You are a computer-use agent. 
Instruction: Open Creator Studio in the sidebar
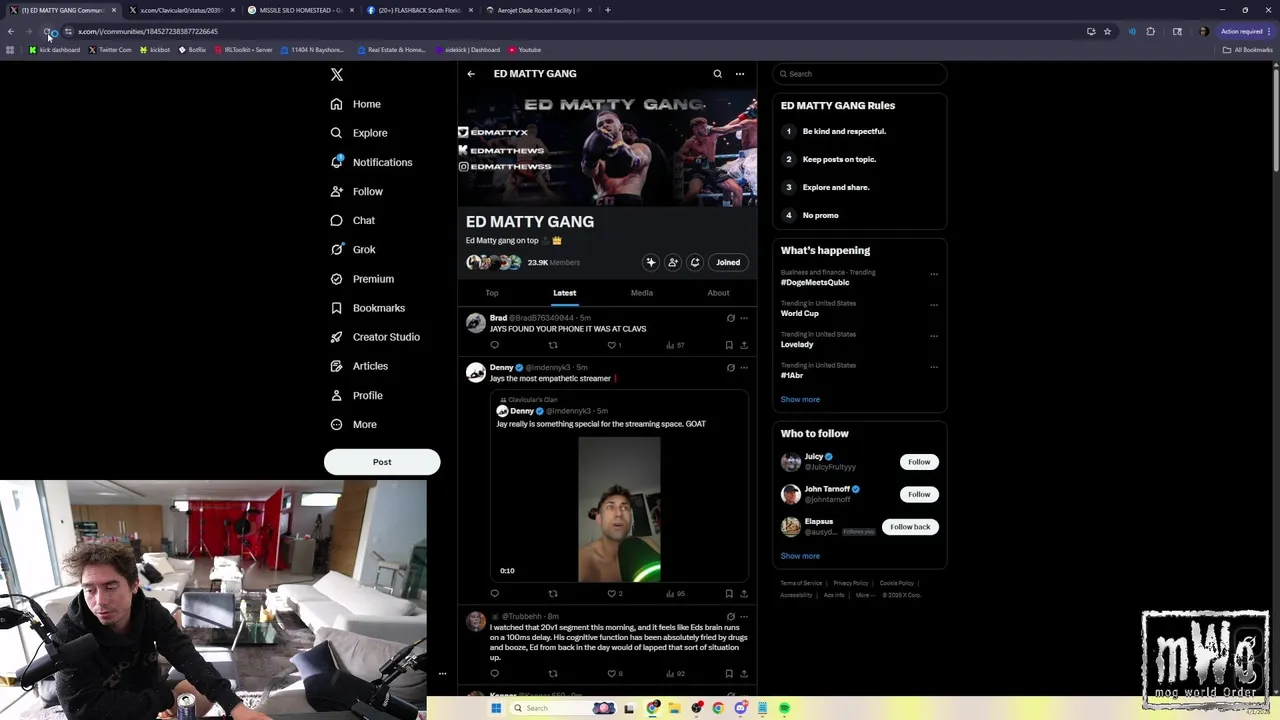pyautogui.click(x=375, y=337)
